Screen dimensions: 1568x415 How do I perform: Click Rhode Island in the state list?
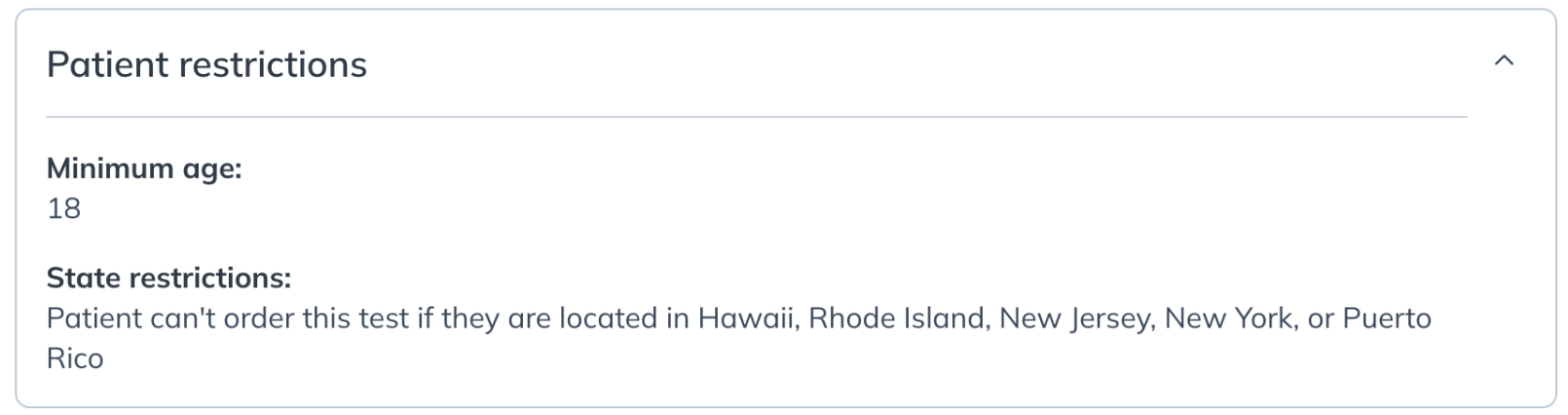tap(897, 319)
